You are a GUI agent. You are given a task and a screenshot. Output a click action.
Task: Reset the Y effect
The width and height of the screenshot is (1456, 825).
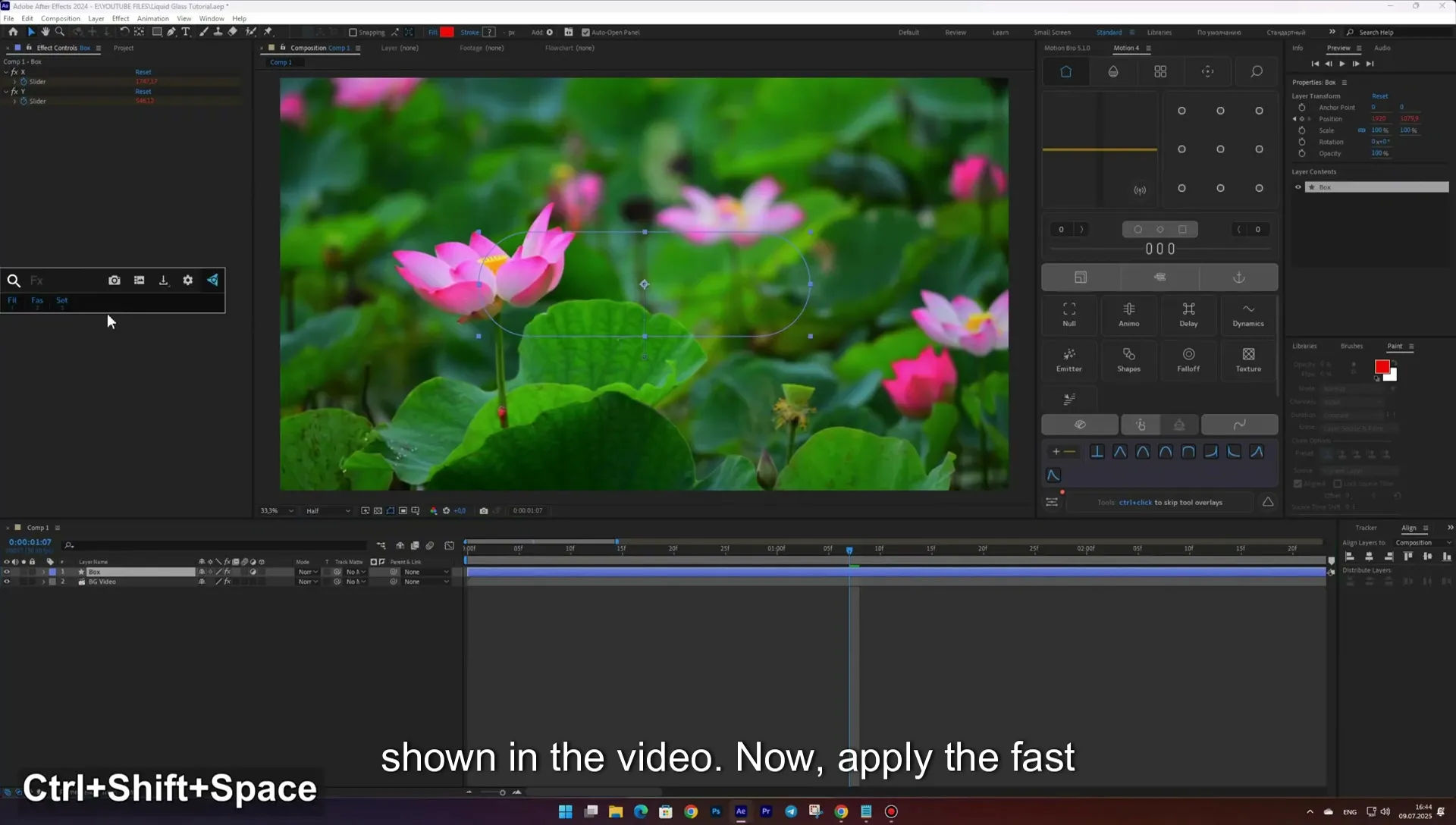click(143, 92)
